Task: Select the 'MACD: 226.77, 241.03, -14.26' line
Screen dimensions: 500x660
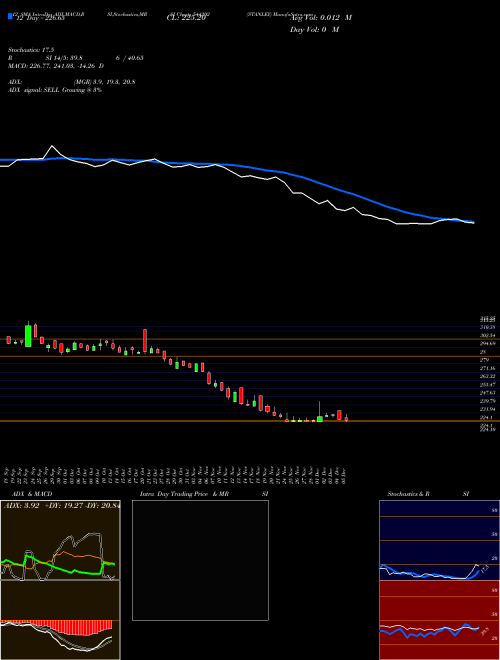Action: [53, 66]
